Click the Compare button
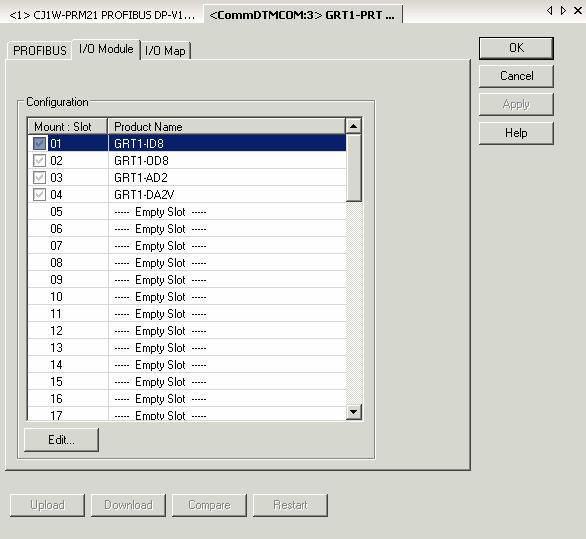586x539 pixels. tap(209, 505)
